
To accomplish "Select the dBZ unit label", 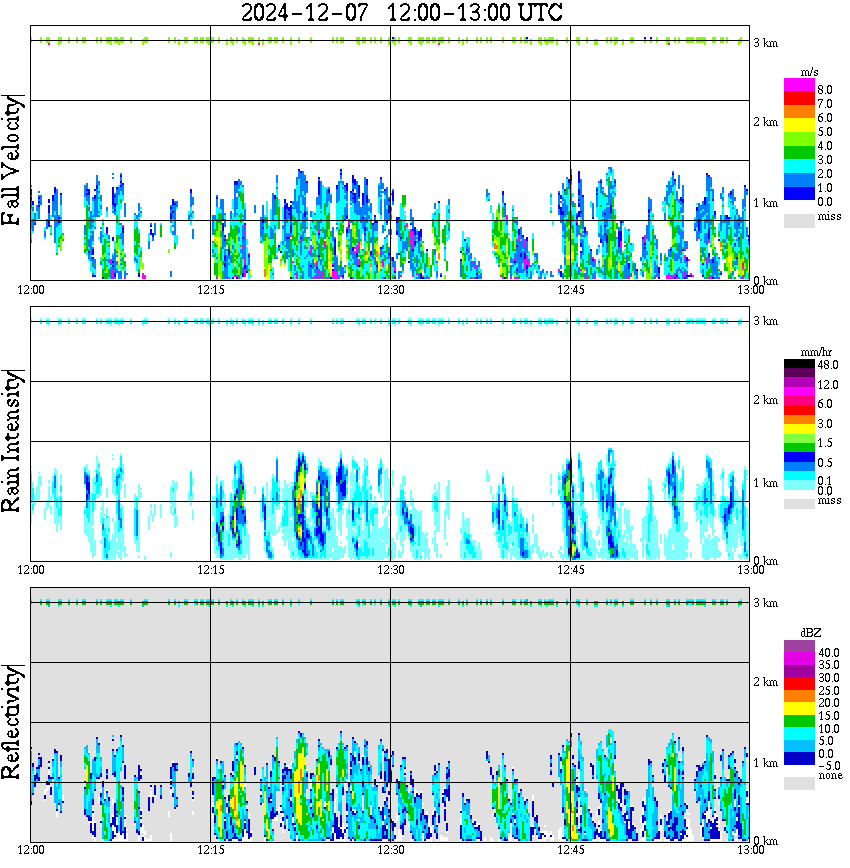I will point(810,632).
